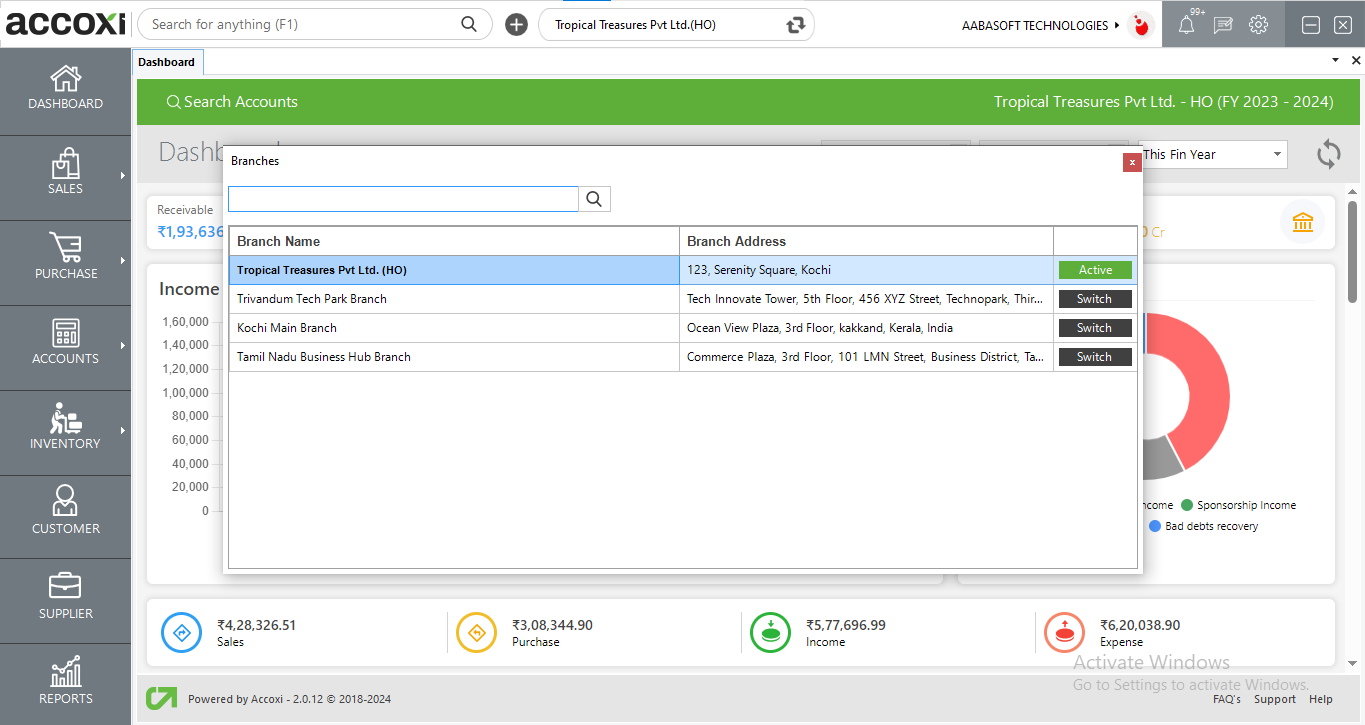Switch to Tamil Nadu Business Hub Branch
This screenshot has width=1365, height=725.
click(x=1094, y=356)
